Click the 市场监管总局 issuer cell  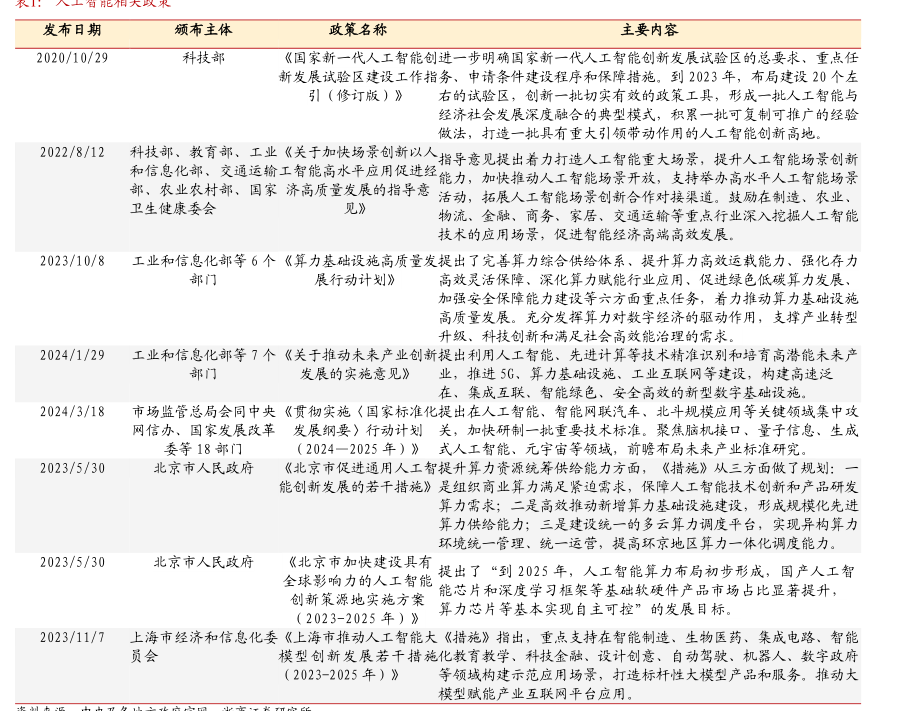(x=204, y=430)
